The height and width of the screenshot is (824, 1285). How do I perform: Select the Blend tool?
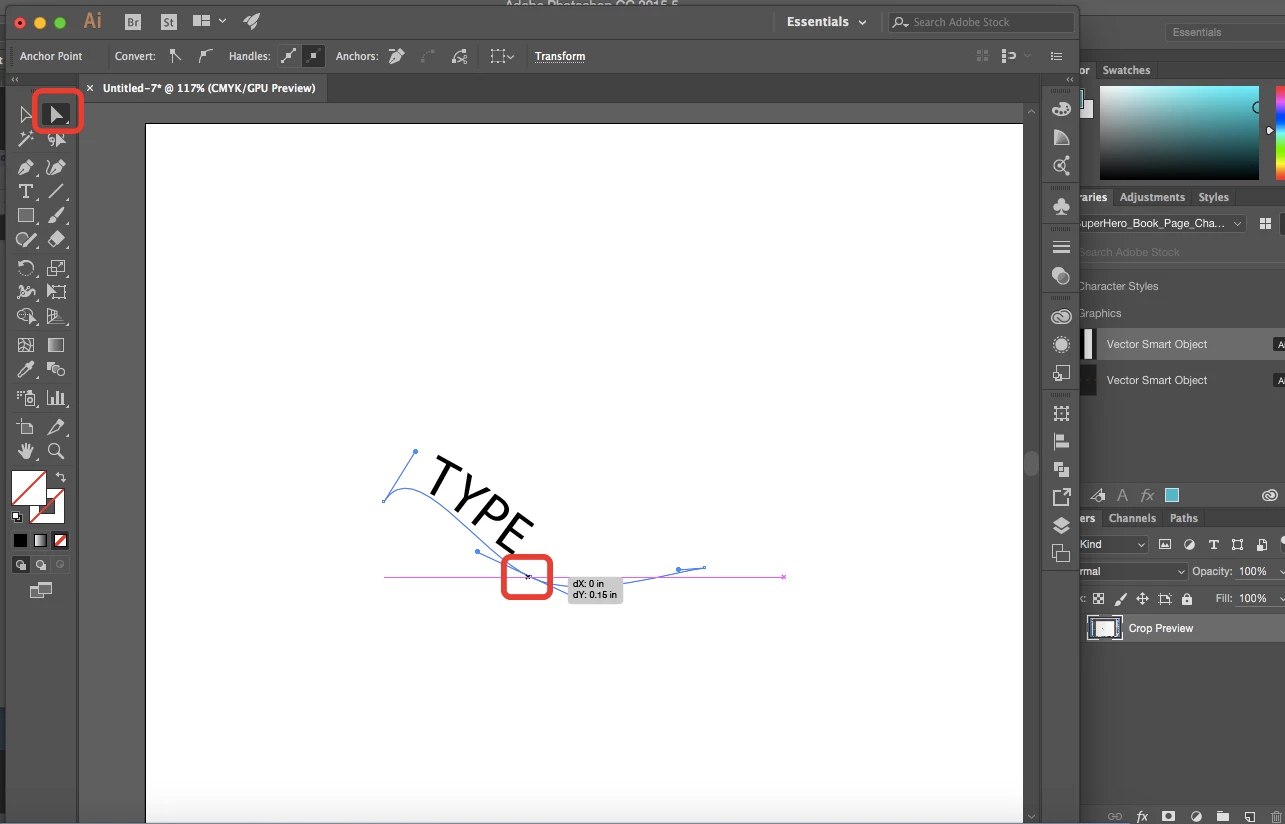pyautogui.click(x=57, y=370)
